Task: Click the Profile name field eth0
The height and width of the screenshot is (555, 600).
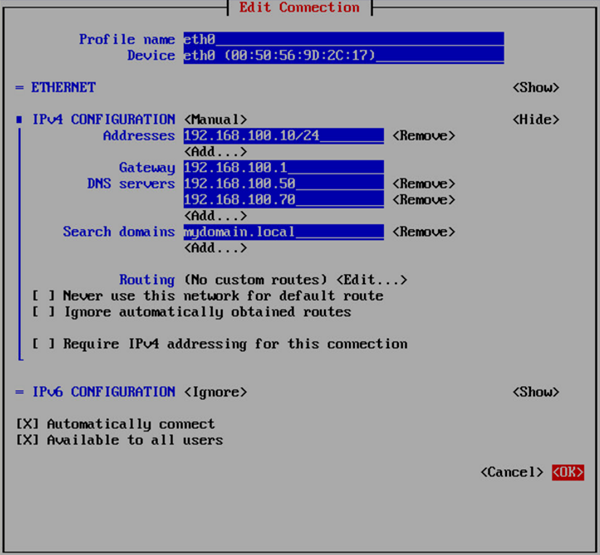Action: (x=344, y=39)
